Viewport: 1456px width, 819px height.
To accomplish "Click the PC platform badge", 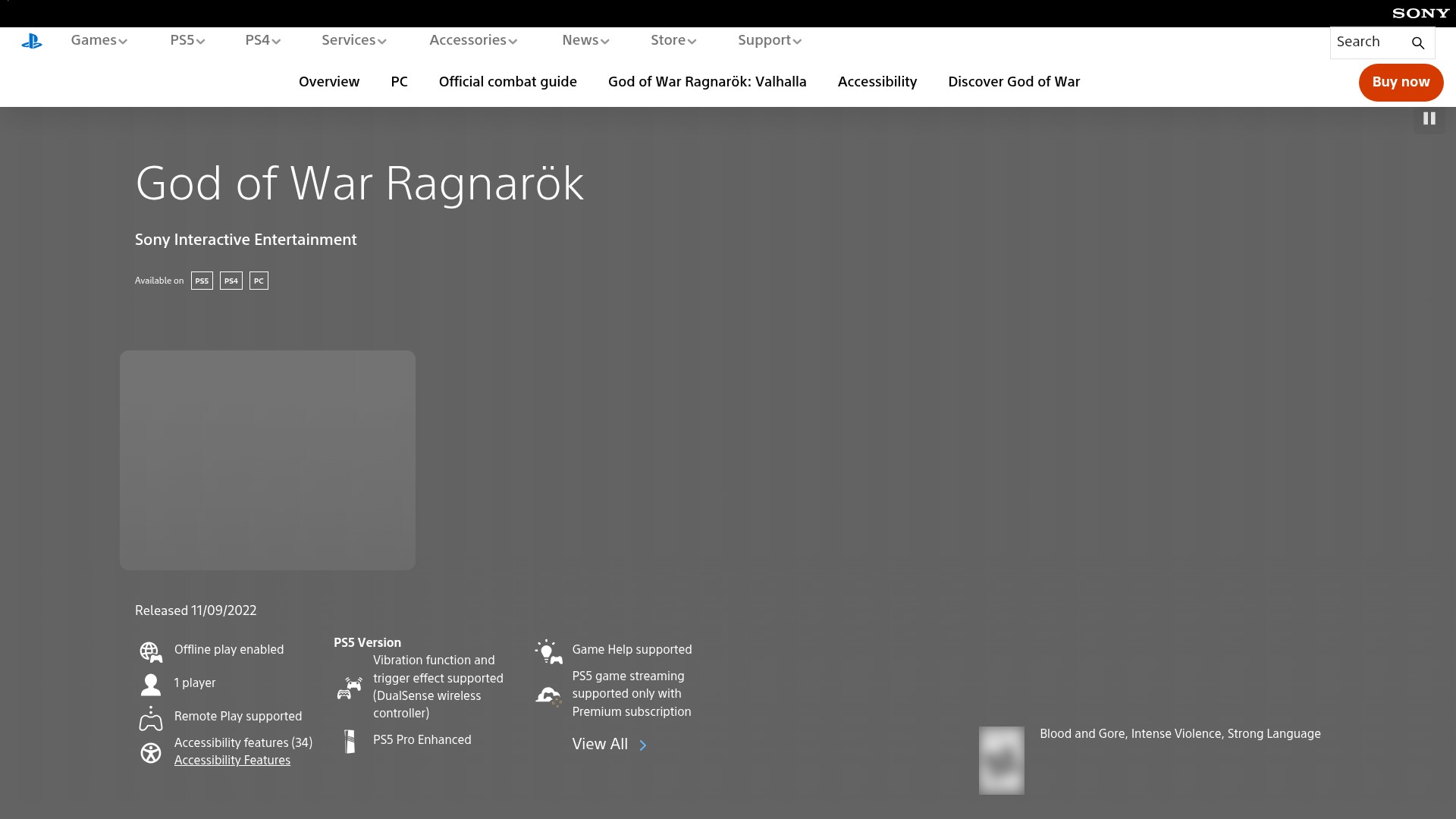I will pyautogui.click(x=259, y=281).
